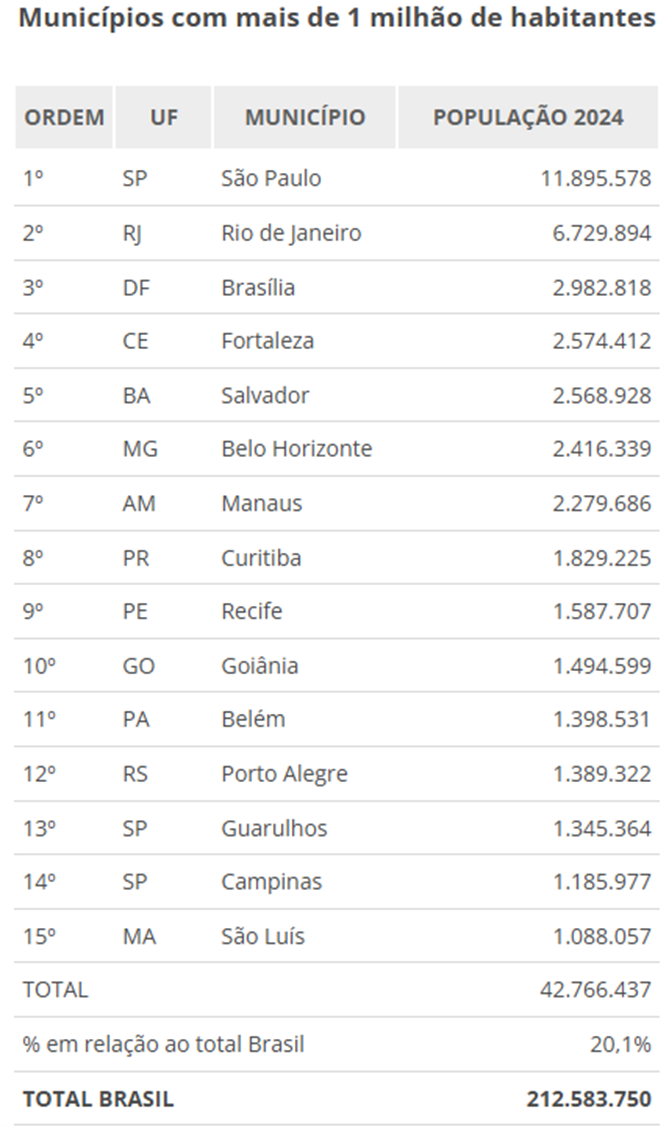Click Fortaleza's population value 2.574.412
The width and height of the screenshot is (669, 1127).
602,341
